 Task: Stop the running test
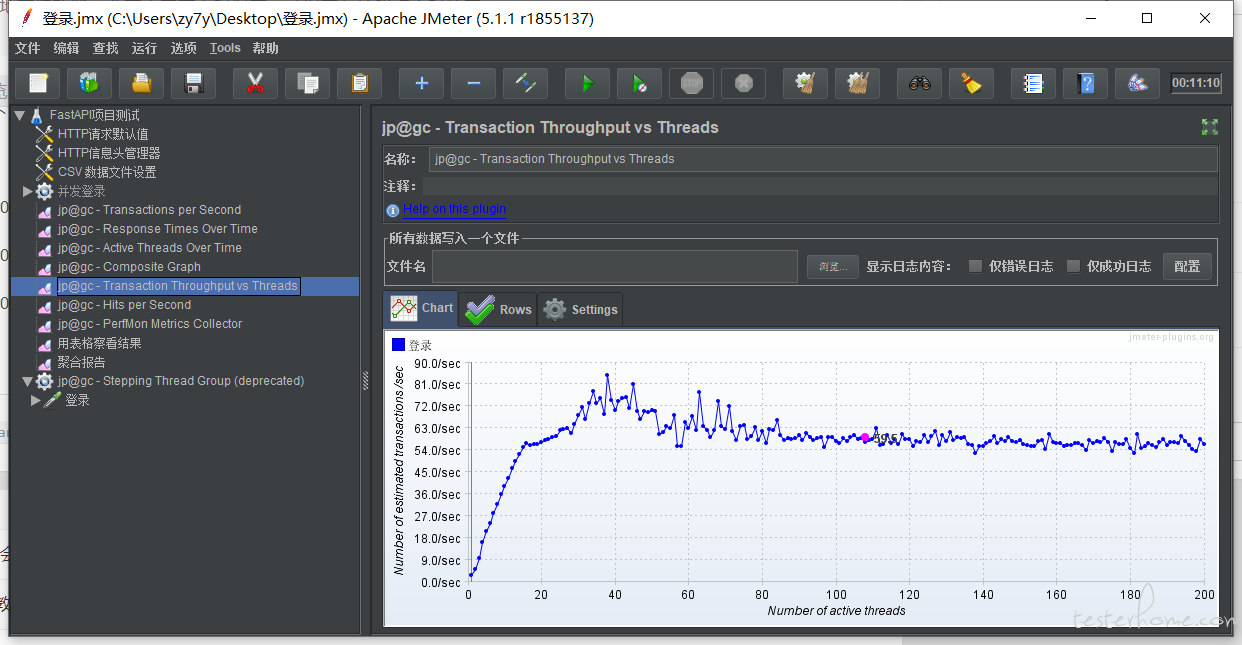[x=692, y=83]
